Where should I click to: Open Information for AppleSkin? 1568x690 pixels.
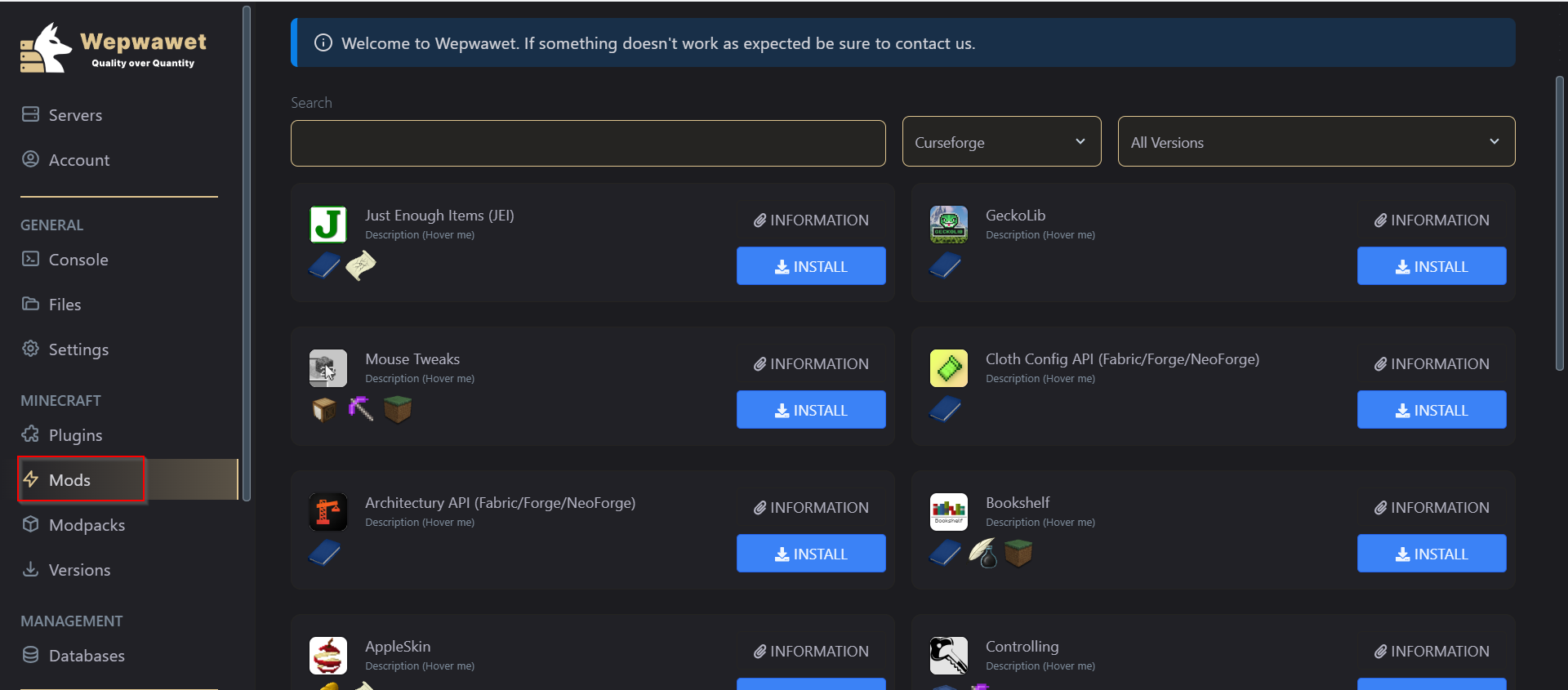[811, 652]
